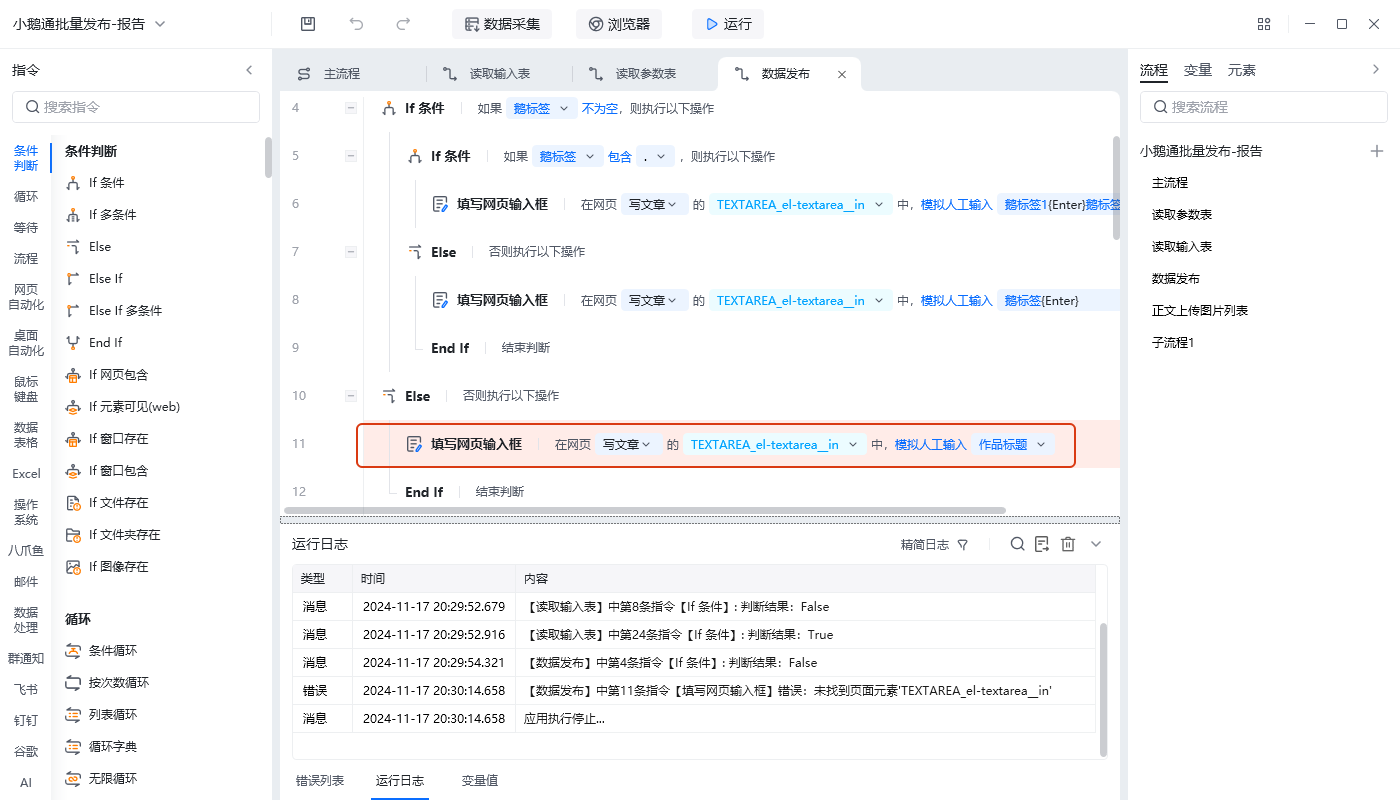The image size is (1400, 800).
Task: Click the If 图像存在 command icon
Action: tap(73, 567)
